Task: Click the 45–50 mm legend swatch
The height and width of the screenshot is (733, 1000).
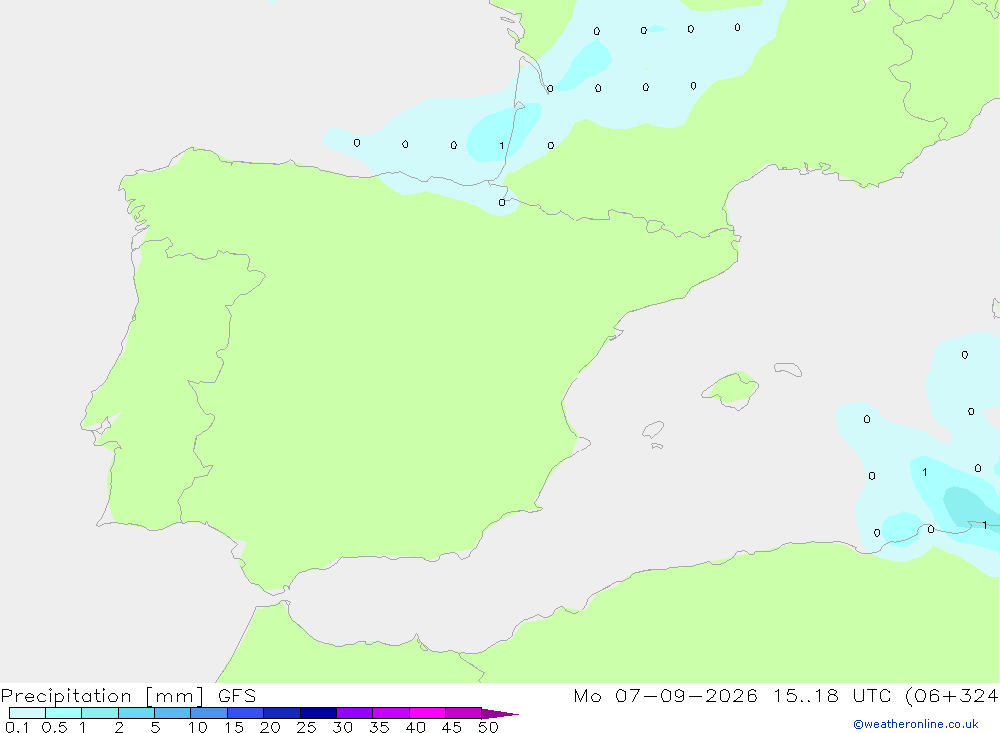Action: [x=463, y=713]
